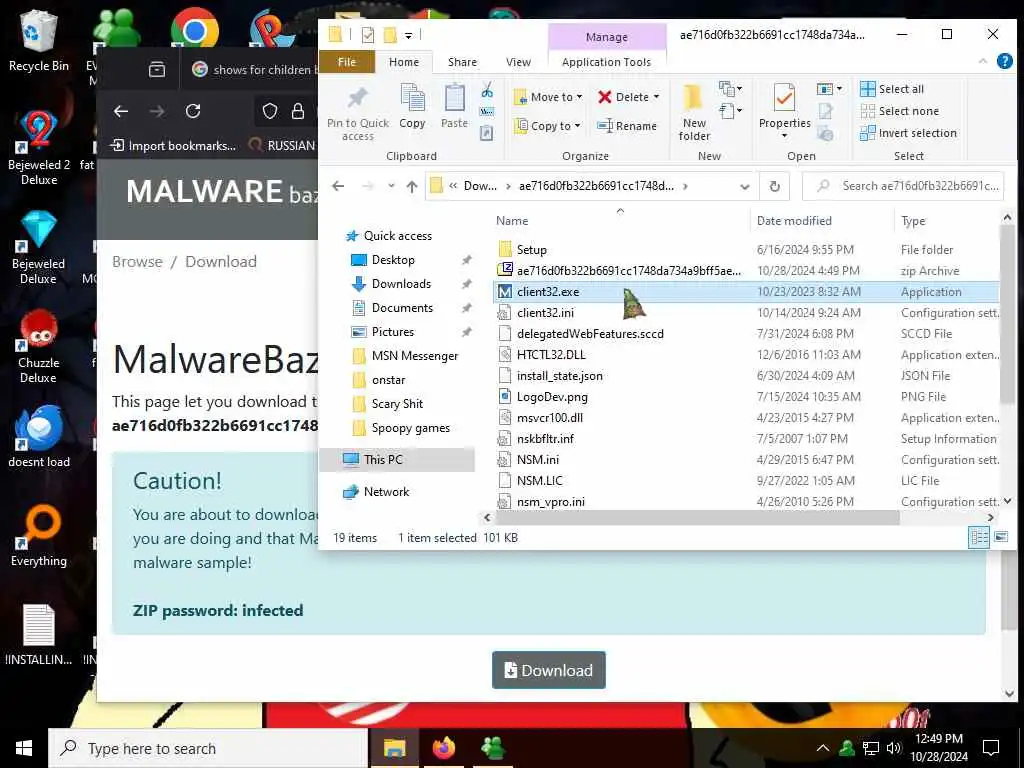
Task: Go back in File Explorer
Action: pos(338,186)
